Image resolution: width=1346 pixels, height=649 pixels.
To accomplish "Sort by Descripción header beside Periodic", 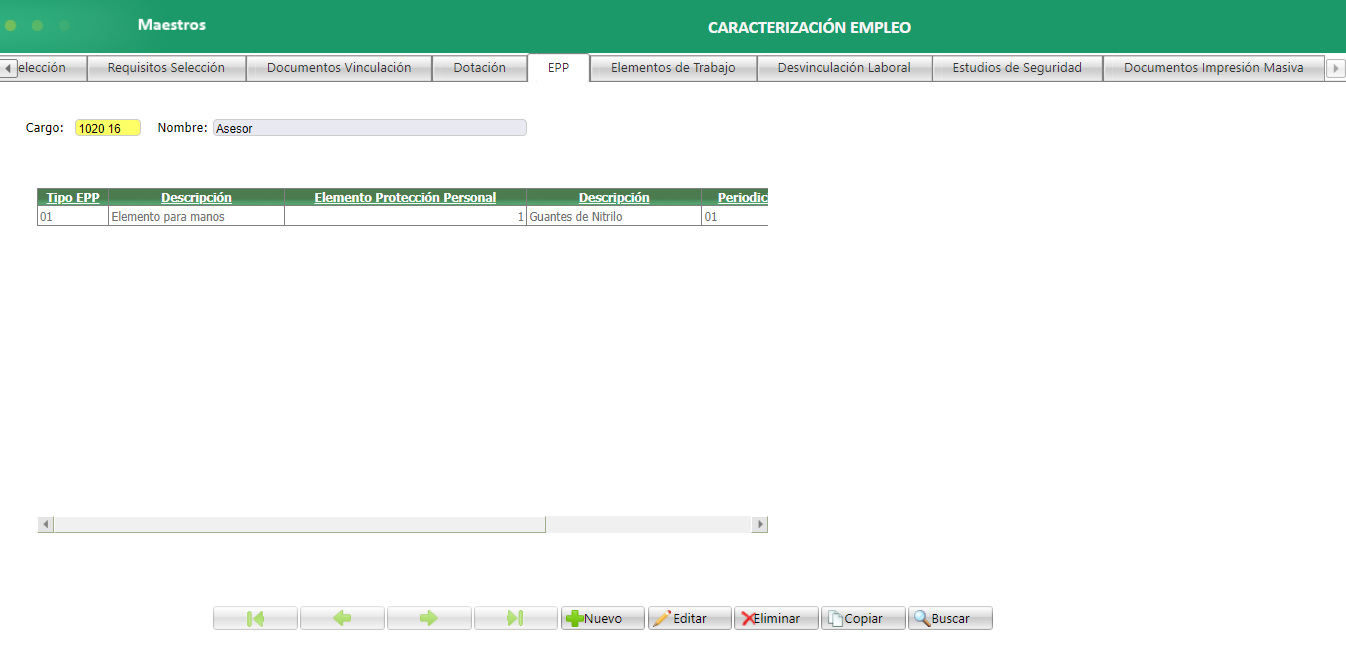I will click(x=614, y=197).
